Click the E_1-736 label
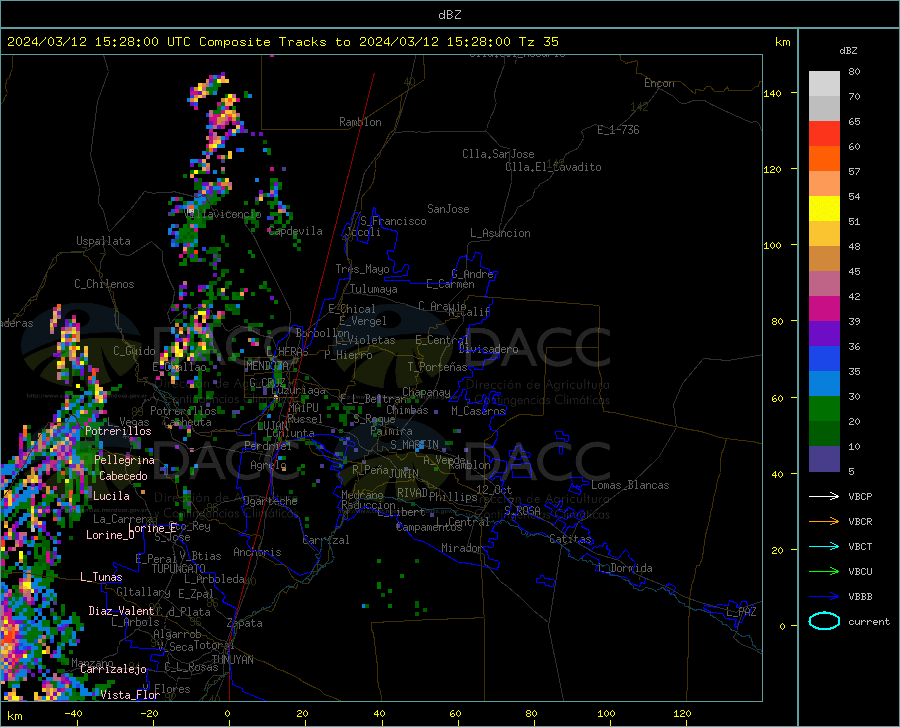900x727 pixels. (618, 130)
